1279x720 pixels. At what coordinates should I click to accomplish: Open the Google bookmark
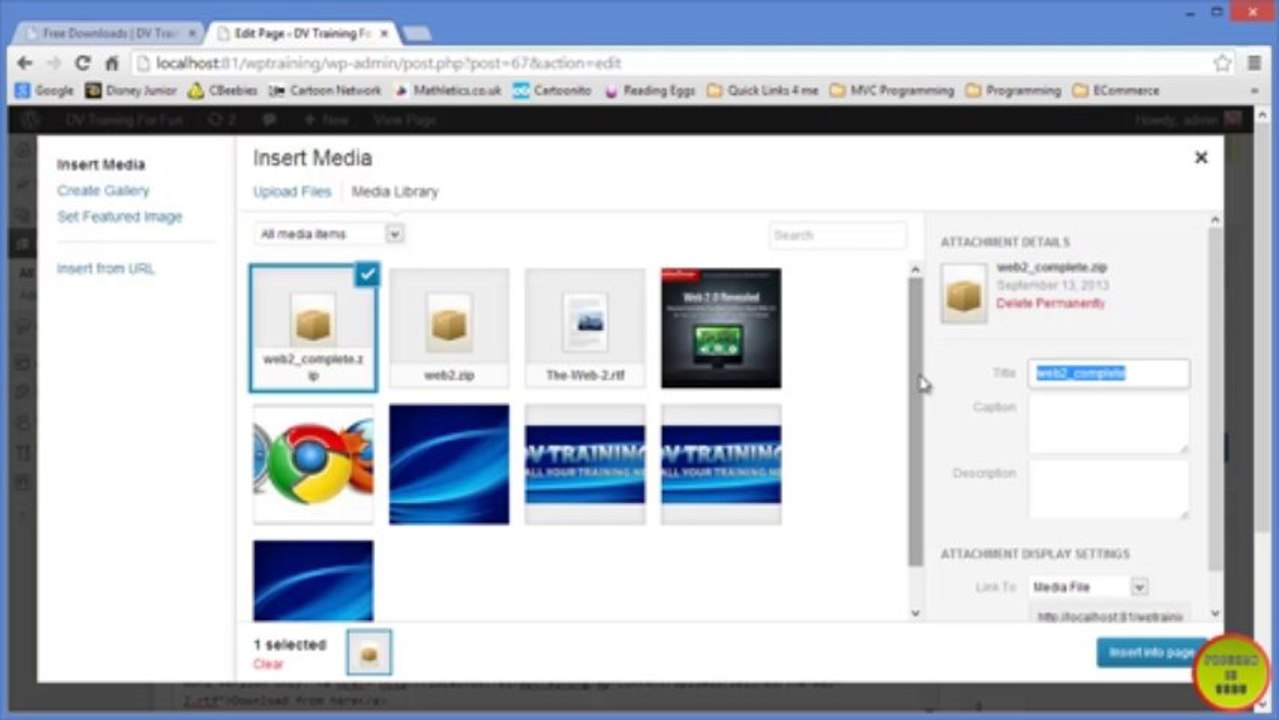tap(45, 90)
